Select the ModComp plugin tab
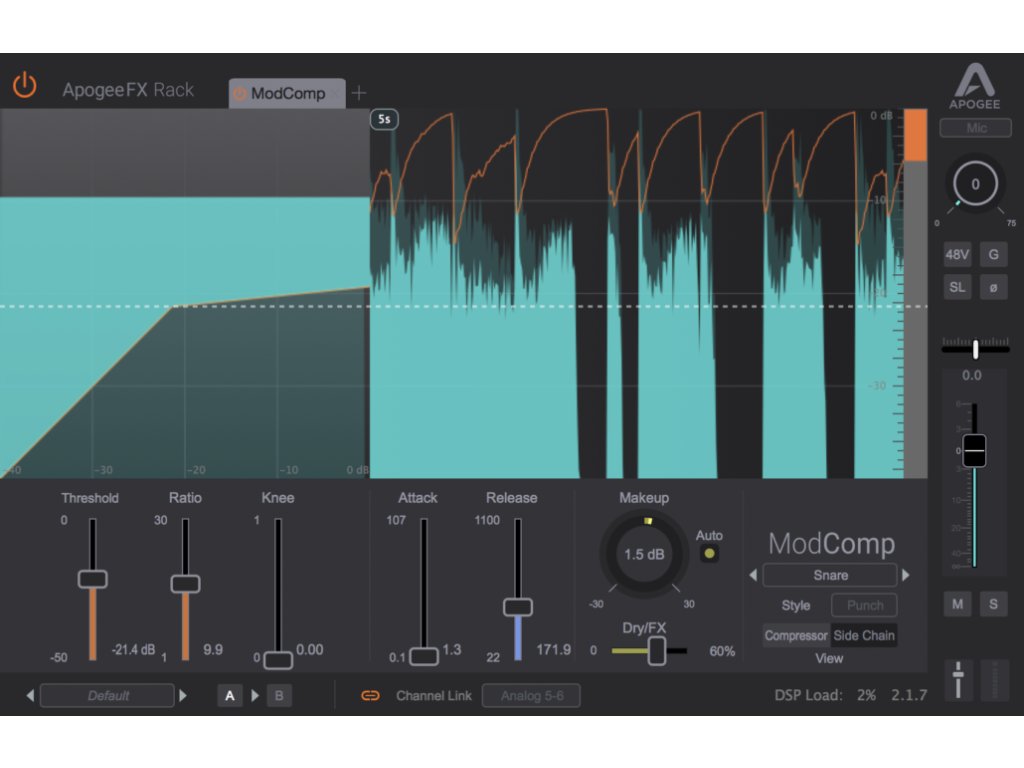 (x=287, y=93)
